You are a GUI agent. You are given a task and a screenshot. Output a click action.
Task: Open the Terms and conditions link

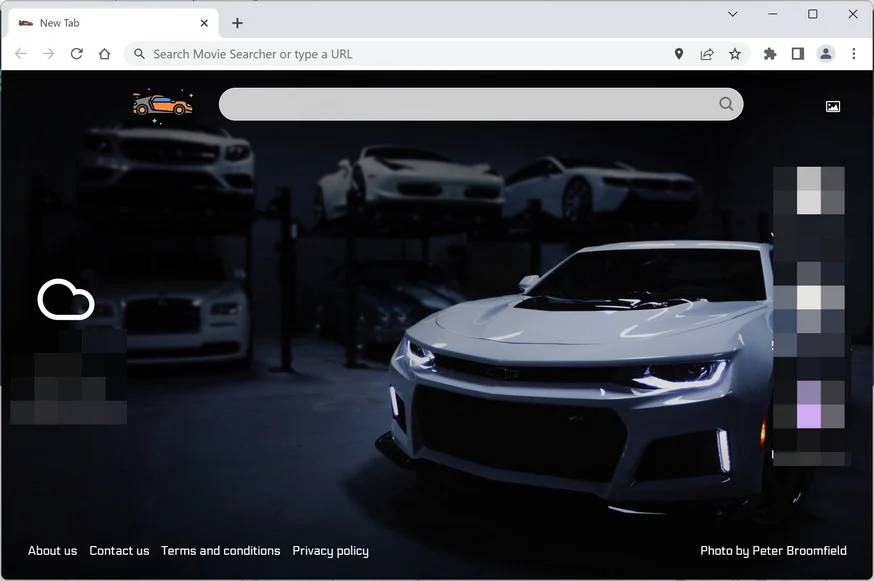click(x=221, y=550)
